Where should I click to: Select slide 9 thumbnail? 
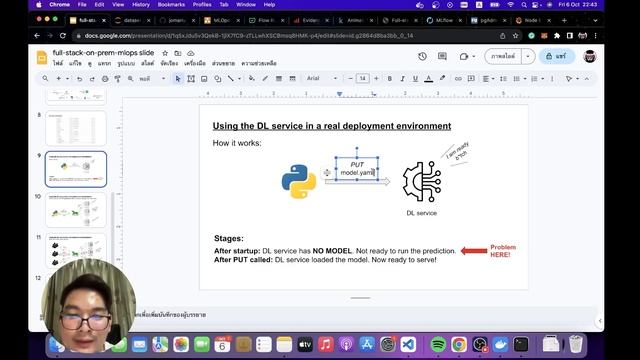pos(76,169)
